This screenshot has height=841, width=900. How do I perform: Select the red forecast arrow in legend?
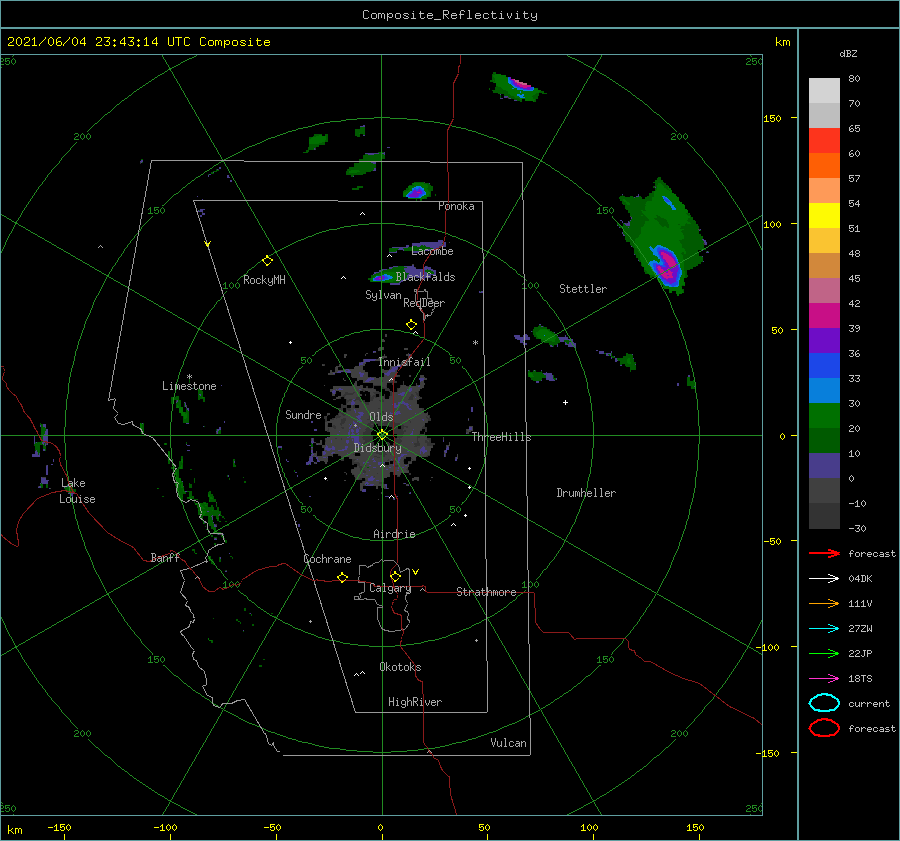pyautogui.click(x=824, y=553)
